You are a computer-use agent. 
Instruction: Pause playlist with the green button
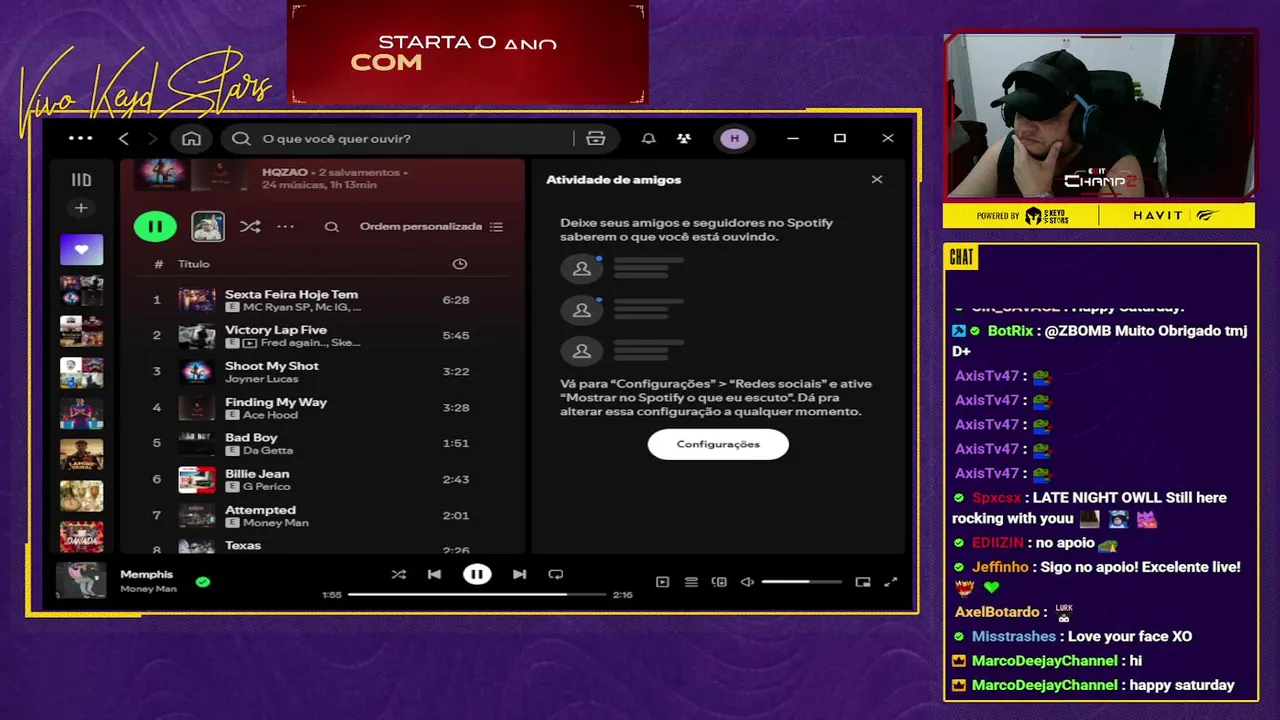[155, 226]
